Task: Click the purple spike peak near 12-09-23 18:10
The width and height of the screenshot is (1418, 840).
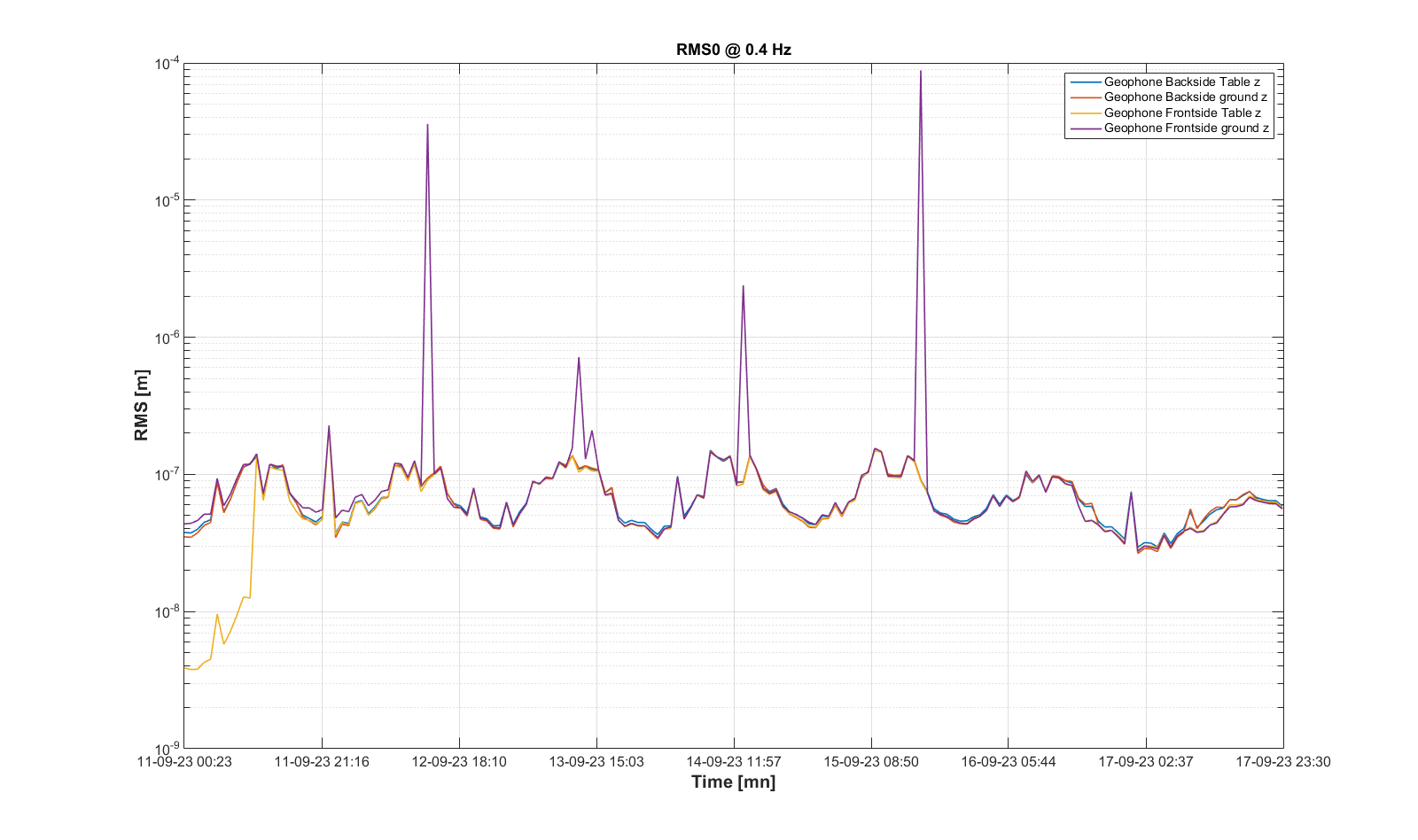Action: 428,125
